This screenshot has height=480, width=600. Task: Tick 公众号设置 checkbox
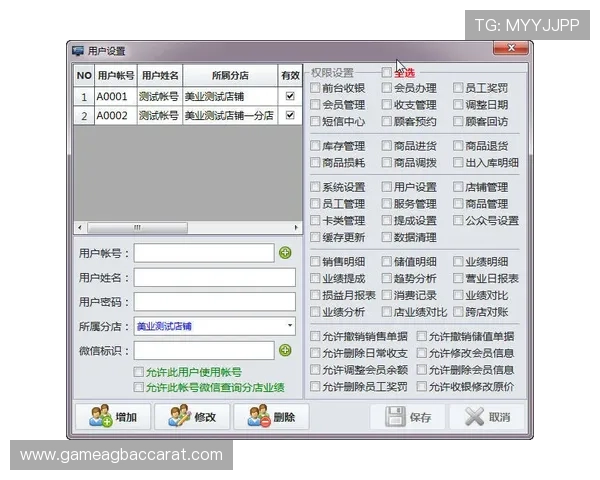[x=458, y=220]
